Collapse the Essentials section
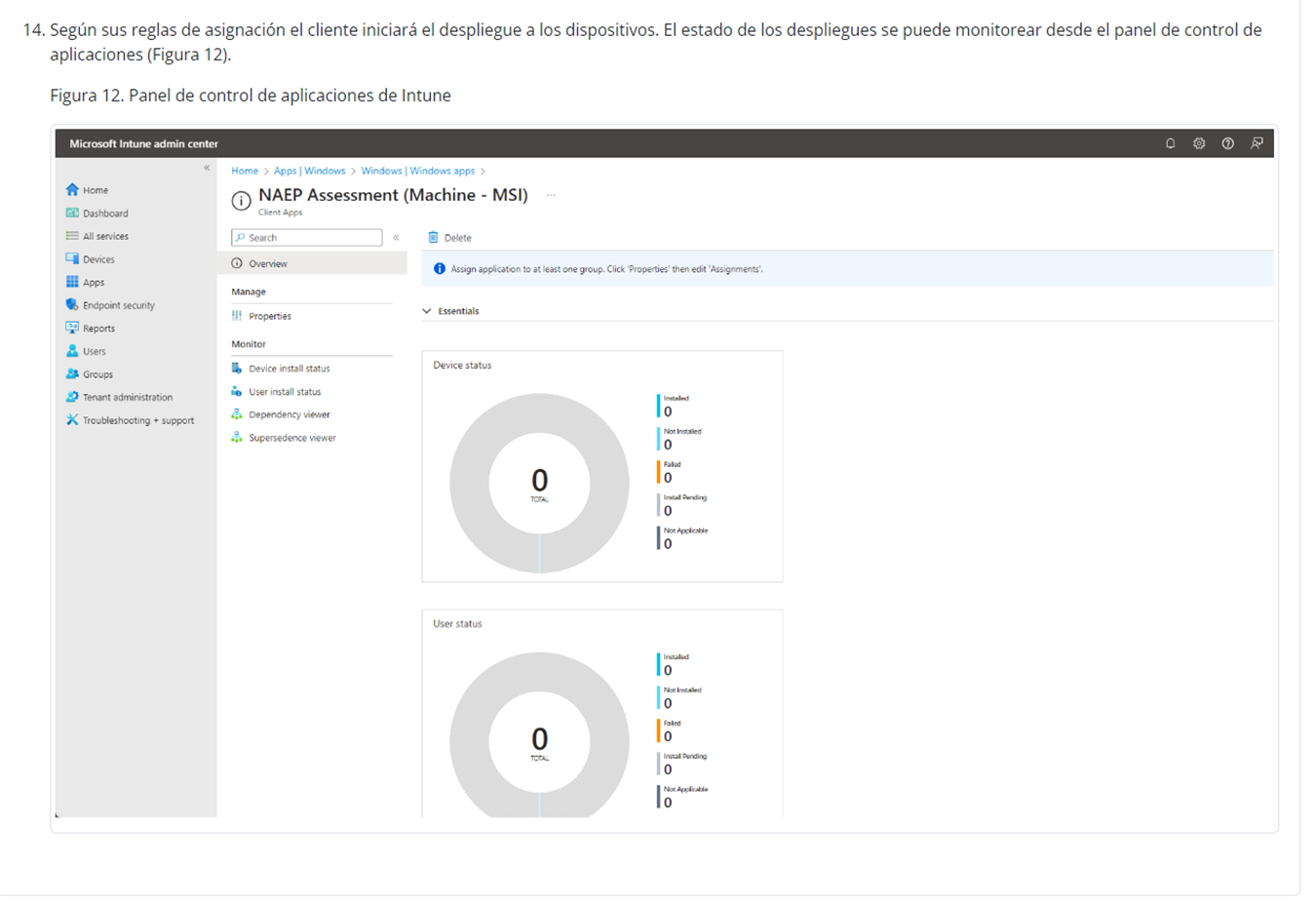 tap(427, 311)
